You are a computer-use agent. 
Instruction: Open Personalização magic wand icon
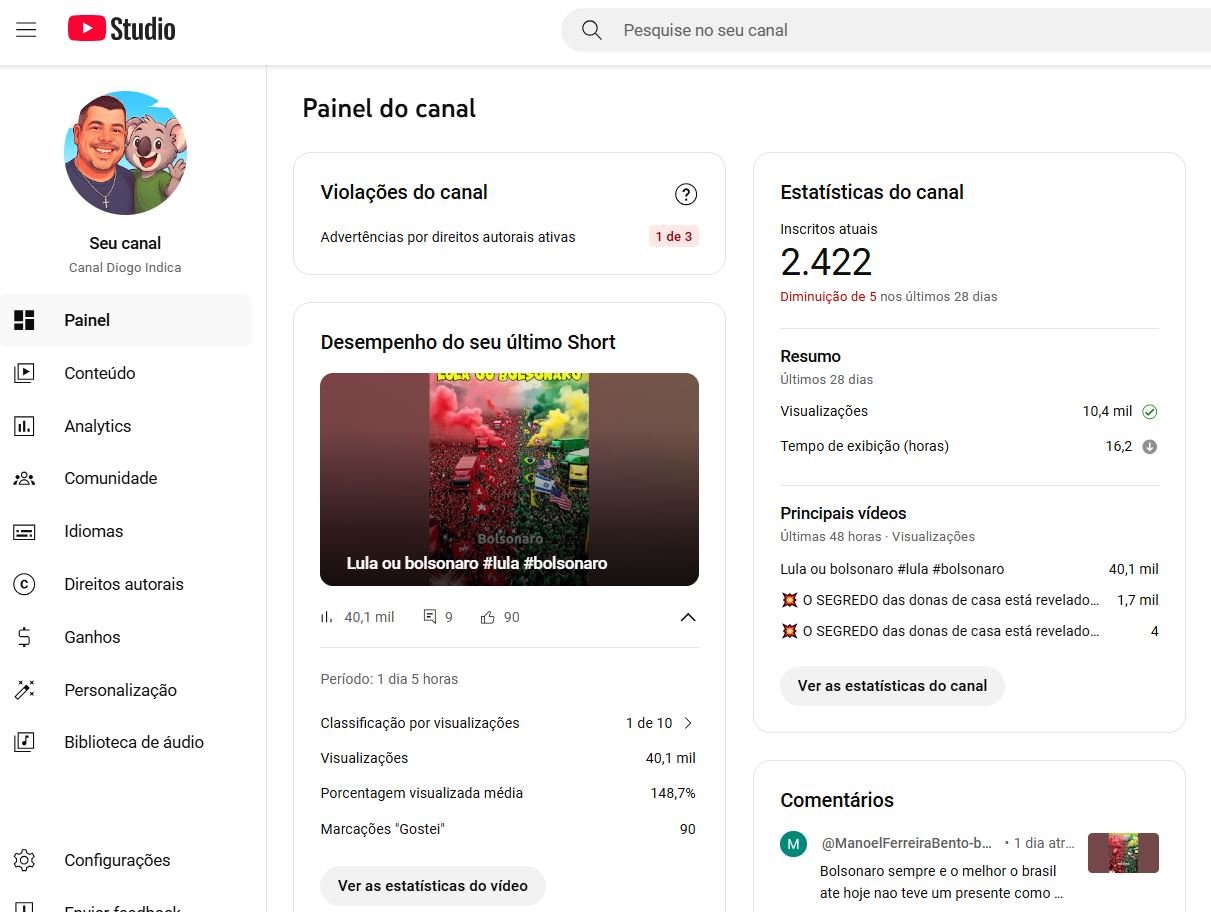pyautogui.click(x=24, y=690)
